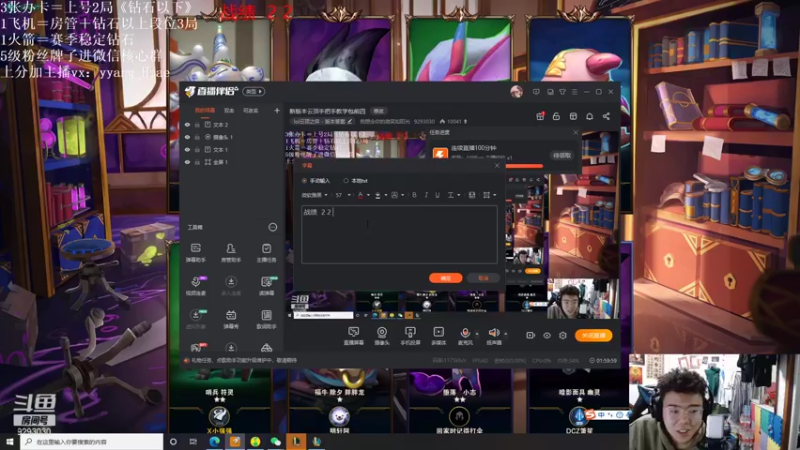Expand the speaker options arrow
The image size is (800, 450).
point(506,334)
